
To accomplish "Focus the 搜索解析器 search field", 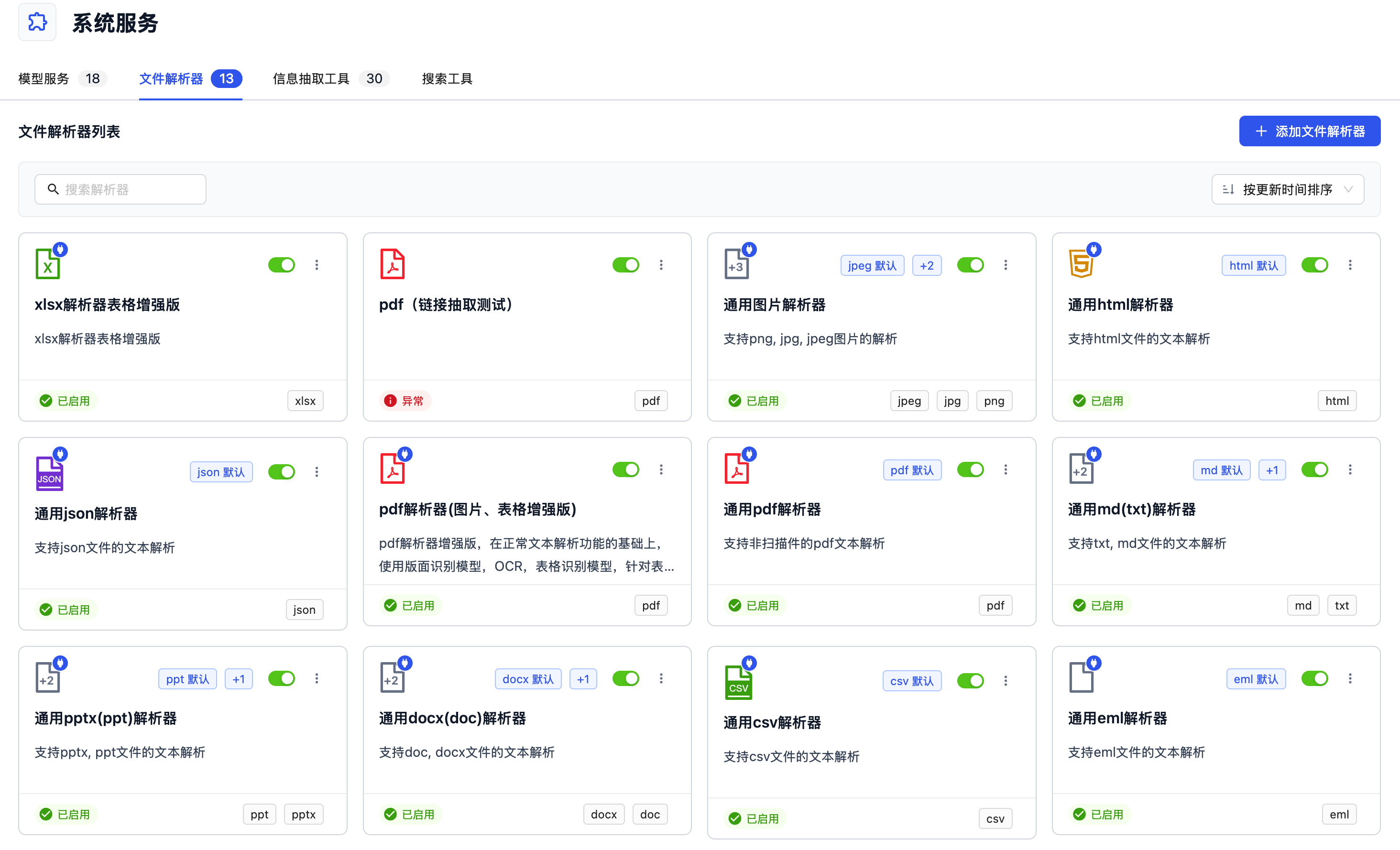I will [x=120, y=189].
